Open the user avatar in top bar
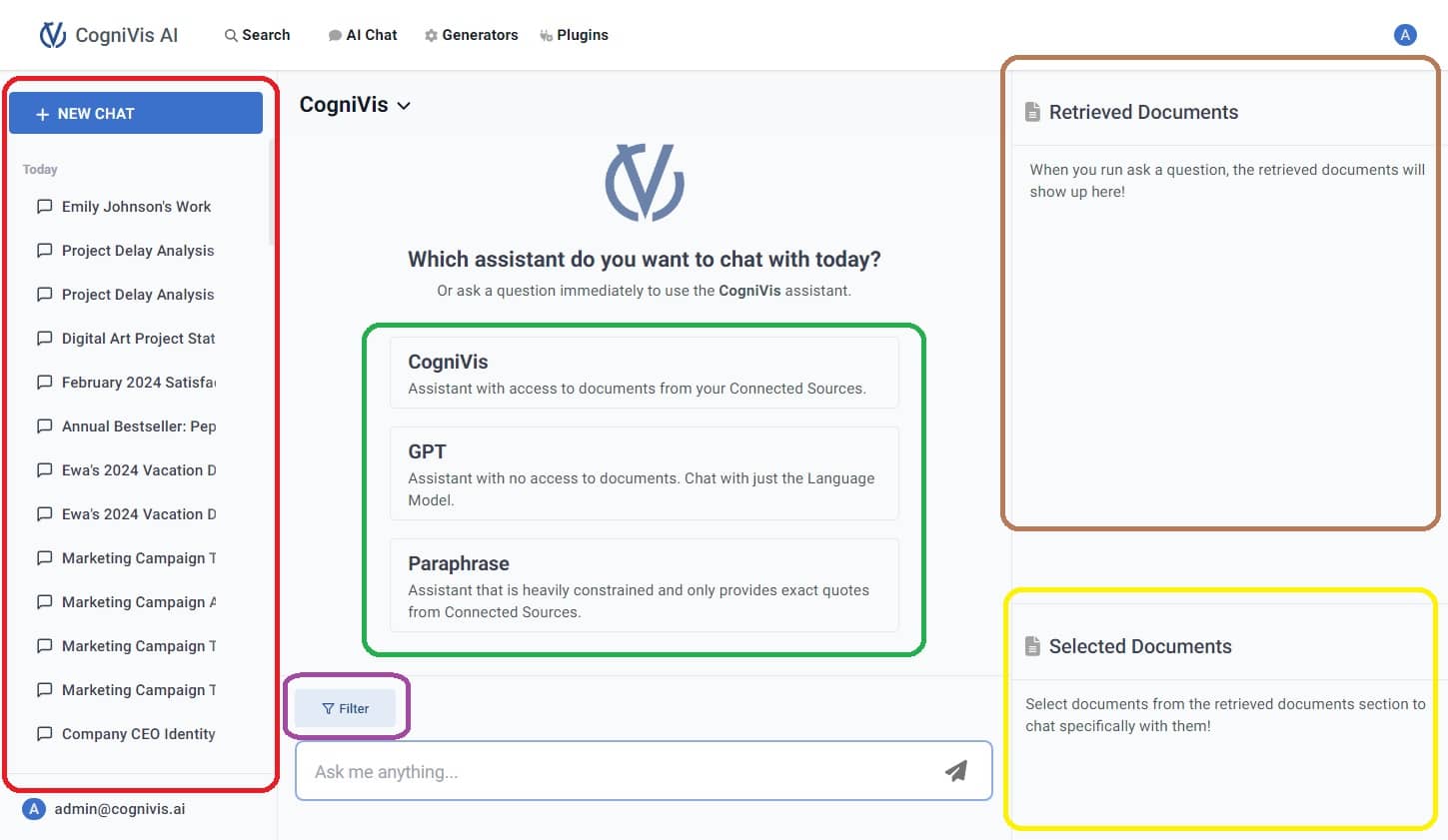The height and width of the screenshot is (840, 1448). click(x=1404, y=35)
